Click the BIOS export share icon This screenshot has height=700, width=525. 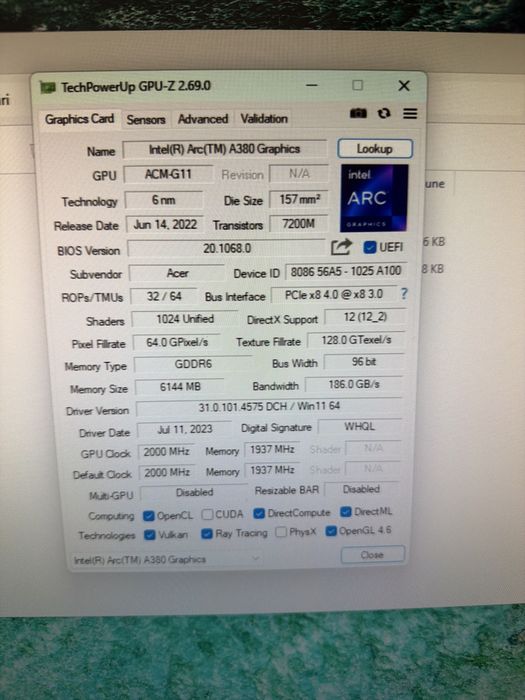tap(341, 247)
